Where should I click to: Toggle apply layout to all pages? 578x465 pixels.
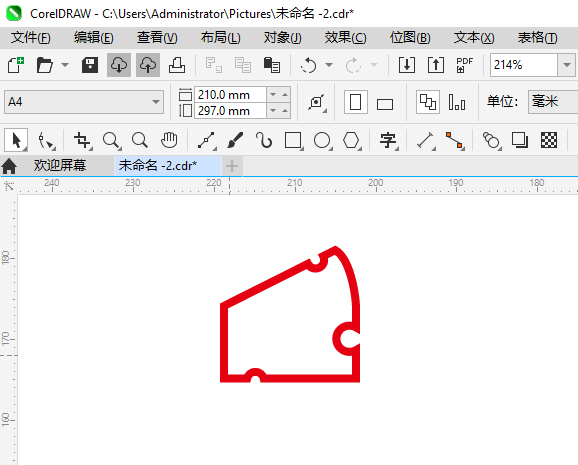tap(428, 102)
